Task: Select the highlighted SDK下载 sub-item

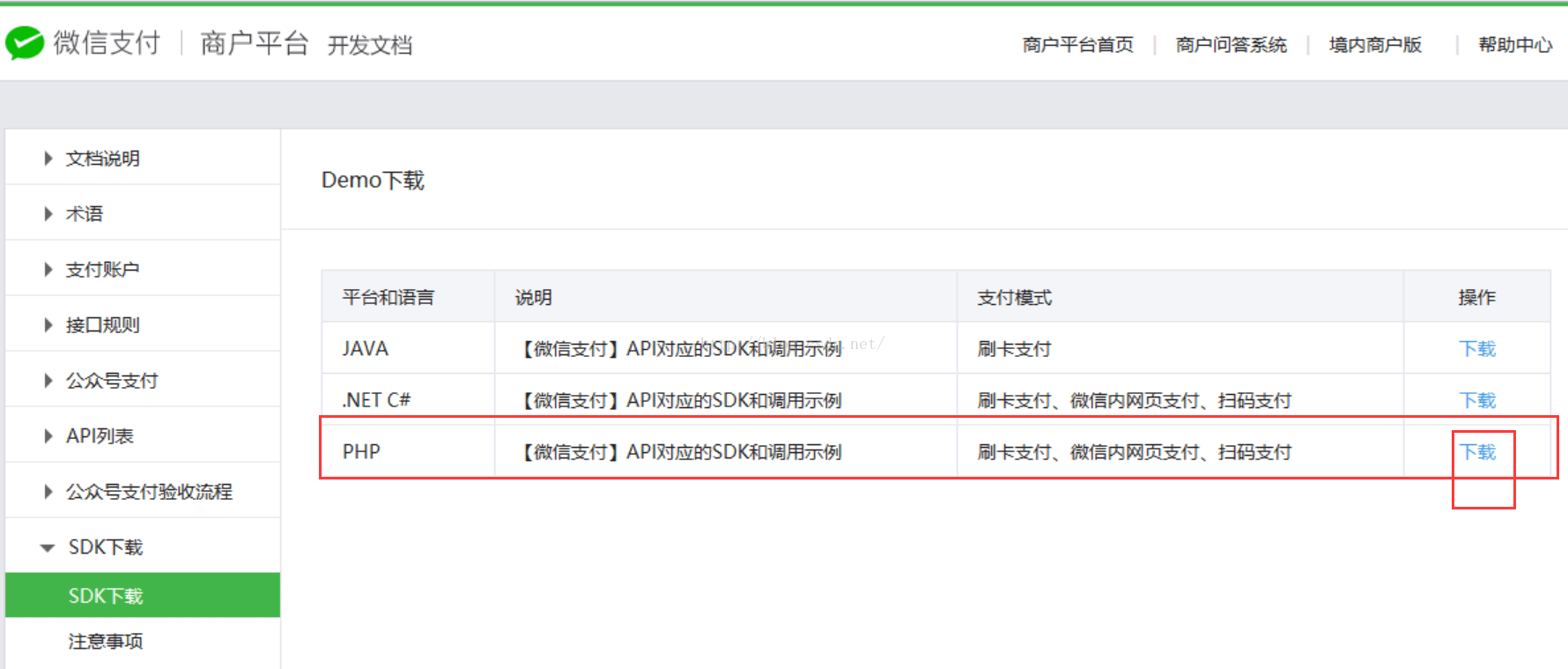Action: pos(106,596)
